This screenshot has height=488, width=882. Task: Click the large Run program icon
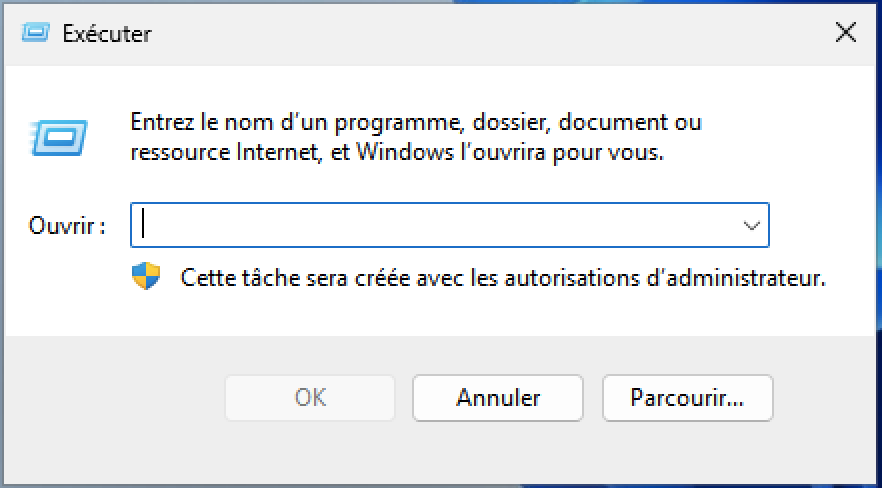pyautogui.click(x=58, y=137)
